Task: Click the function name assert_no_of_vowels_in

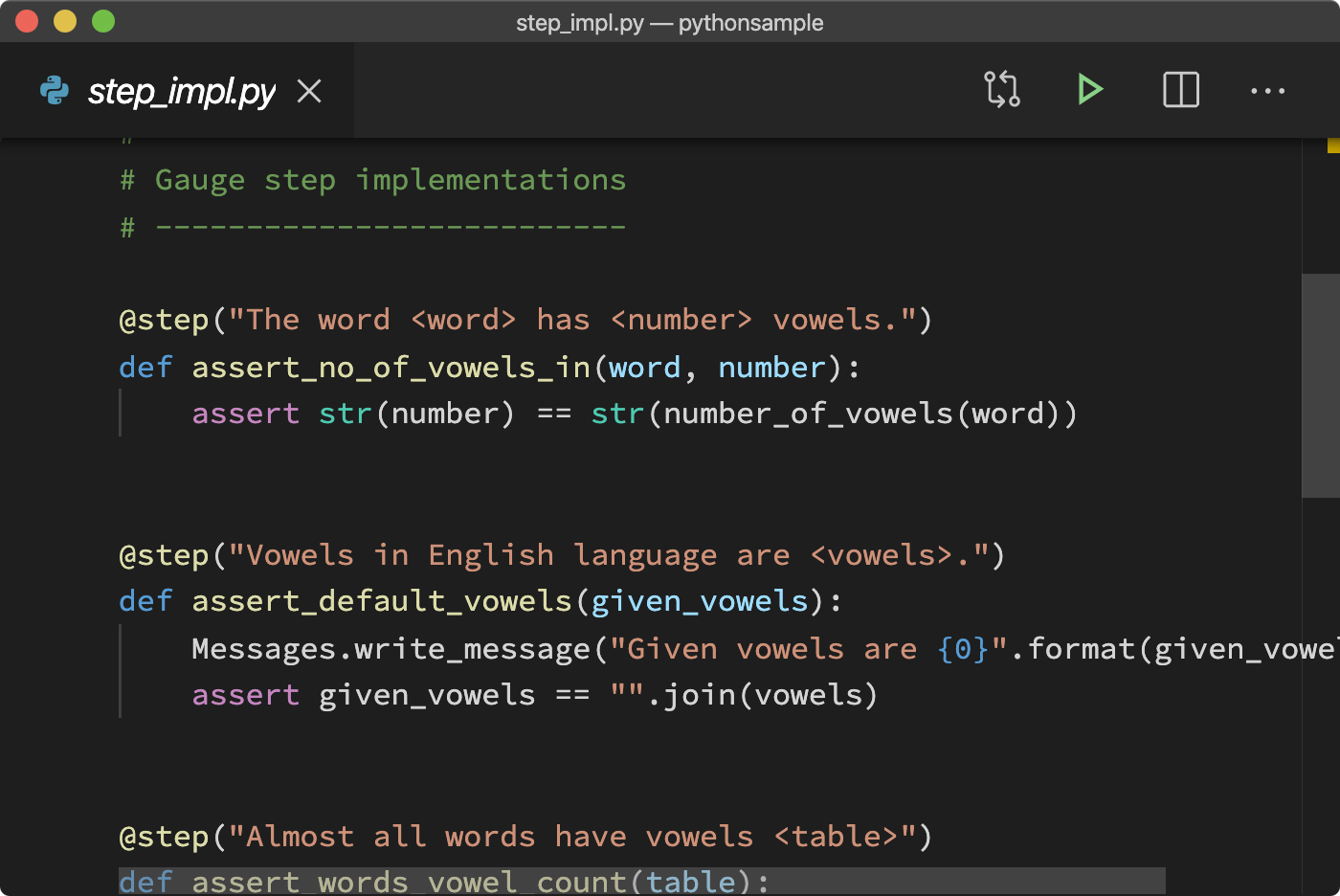Action: click(391, 368)
